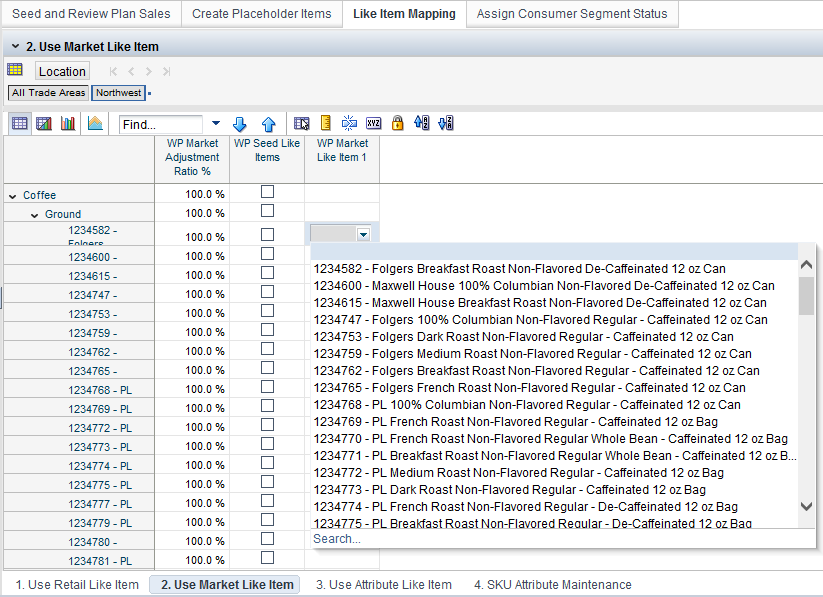This screenshot has height=597, width=823.
Task: Click the WP Market Adjustment Ratio % header
Action: click(x=192, y=158)
